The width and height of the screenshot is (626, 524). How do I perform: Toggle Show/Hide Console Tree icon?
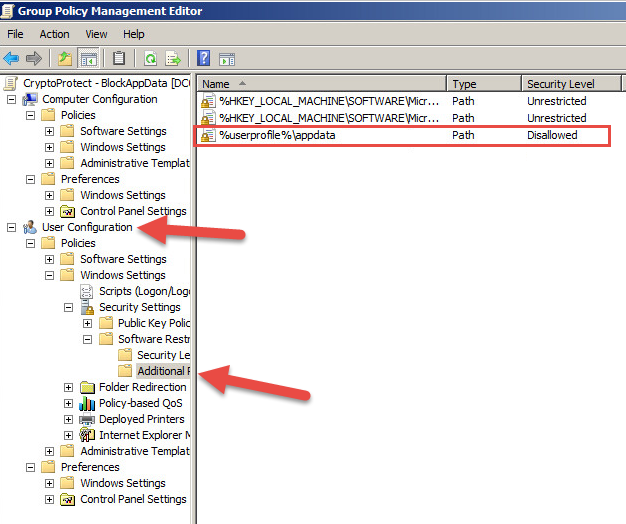click(88, 58)
